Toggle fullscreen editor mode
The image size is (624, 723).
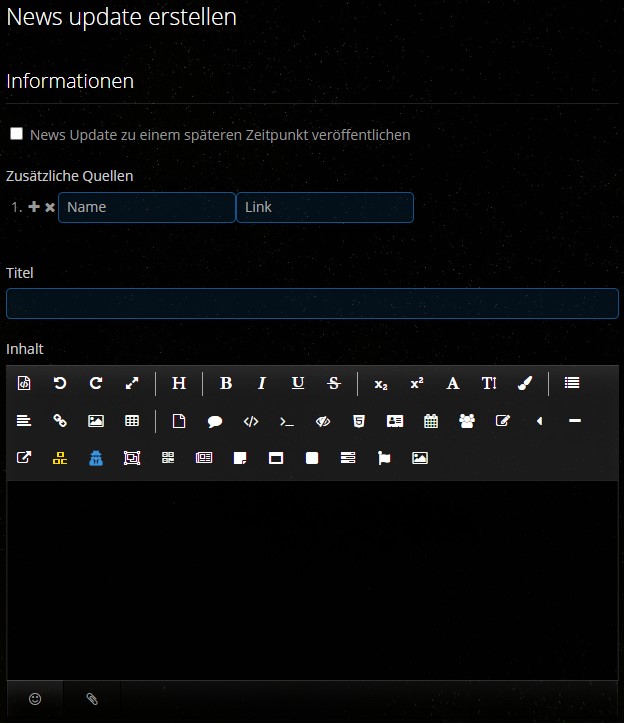132,383
